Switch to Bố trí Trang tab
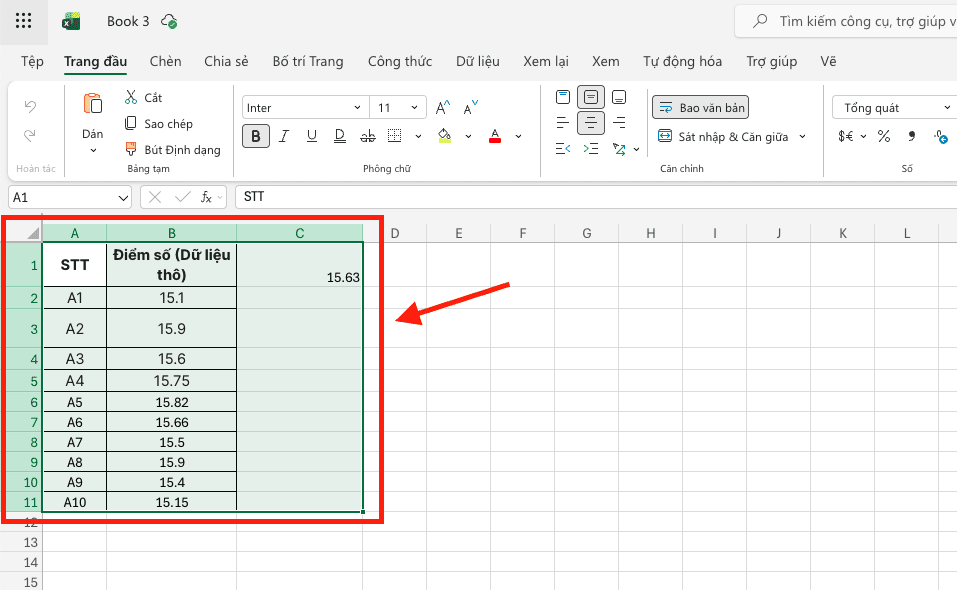This screenshot has width=957, height=590. click(x=308, y=62)
